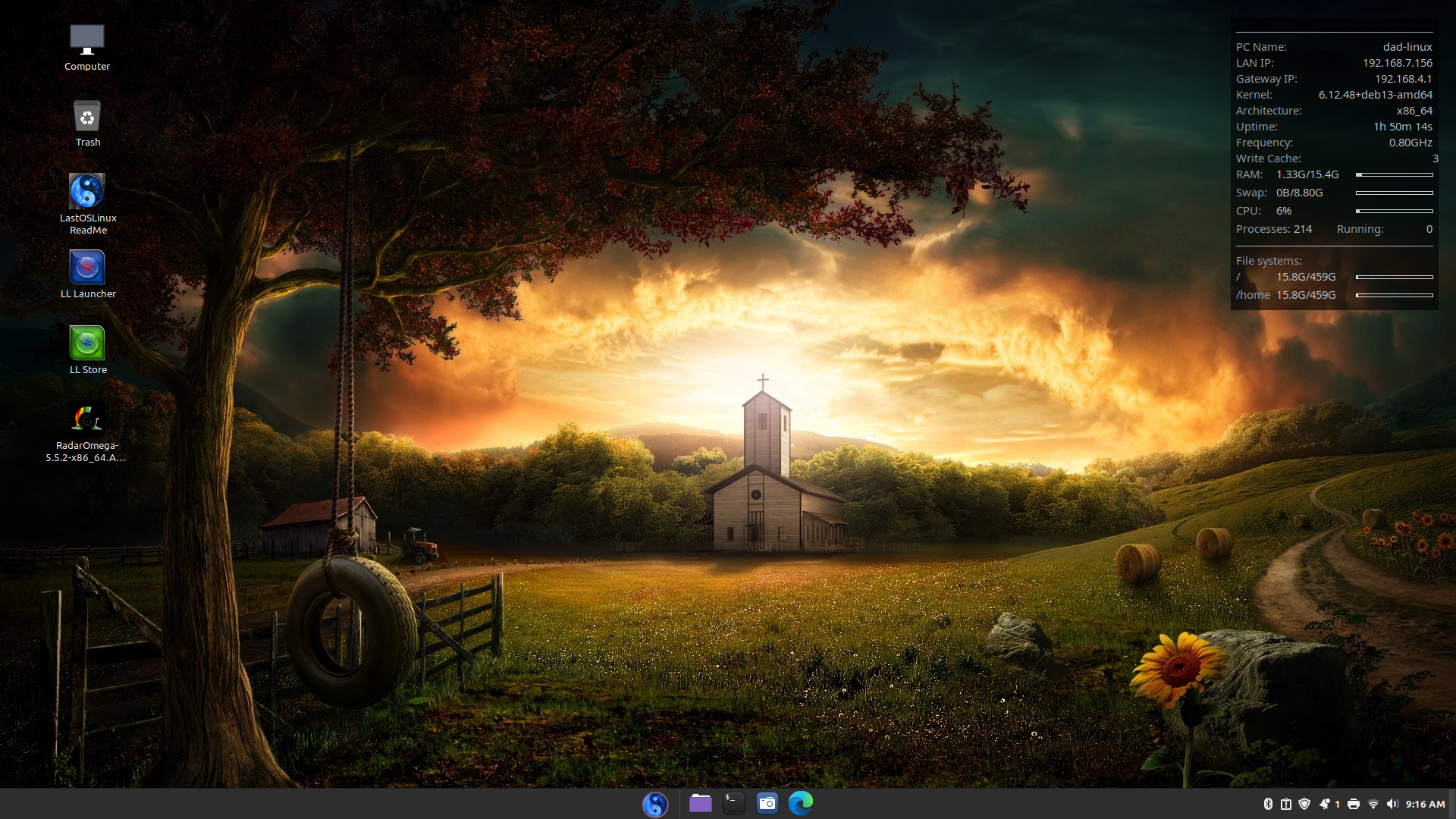Open the LastOSLinux ReadMe icon
The height and width of the screenshot is (819, 1456).
pyautogui.click(x=87, y=191)
